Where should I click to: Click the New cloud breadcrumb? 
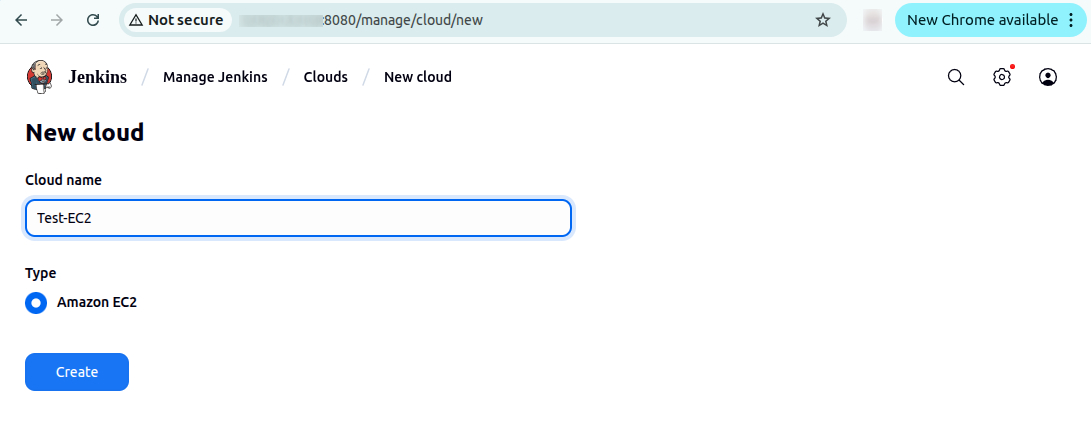tap(417, 77)
